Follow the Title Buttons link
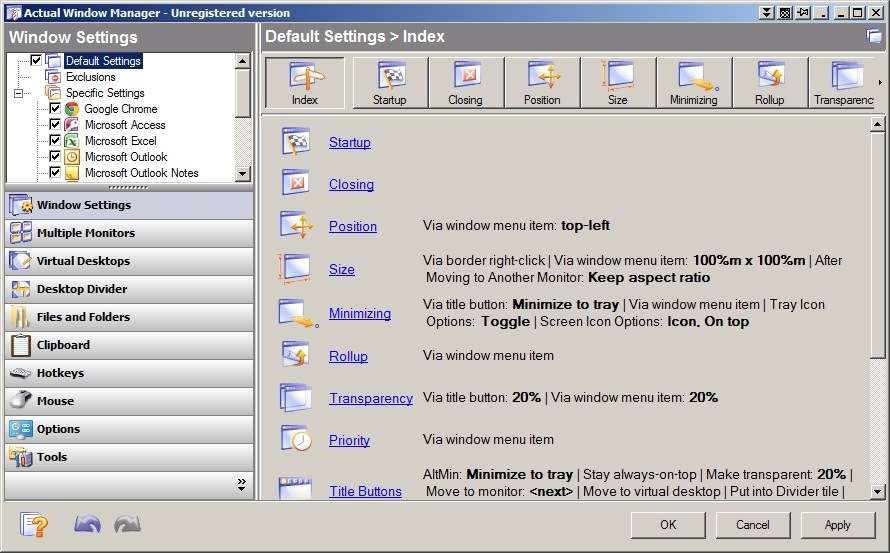The height and width of the screenshot is (553, 890). (x=366, y=492)
